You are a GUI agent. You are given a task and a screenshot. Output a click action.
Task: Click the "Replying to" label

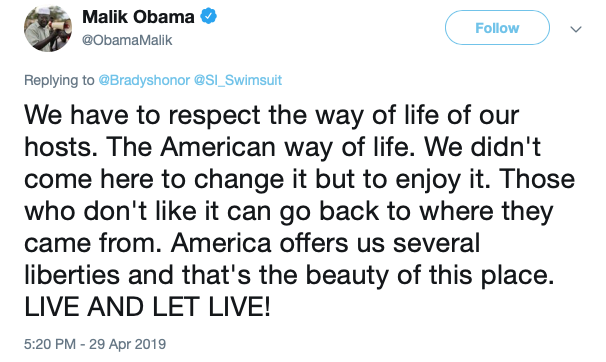(59, 80)
